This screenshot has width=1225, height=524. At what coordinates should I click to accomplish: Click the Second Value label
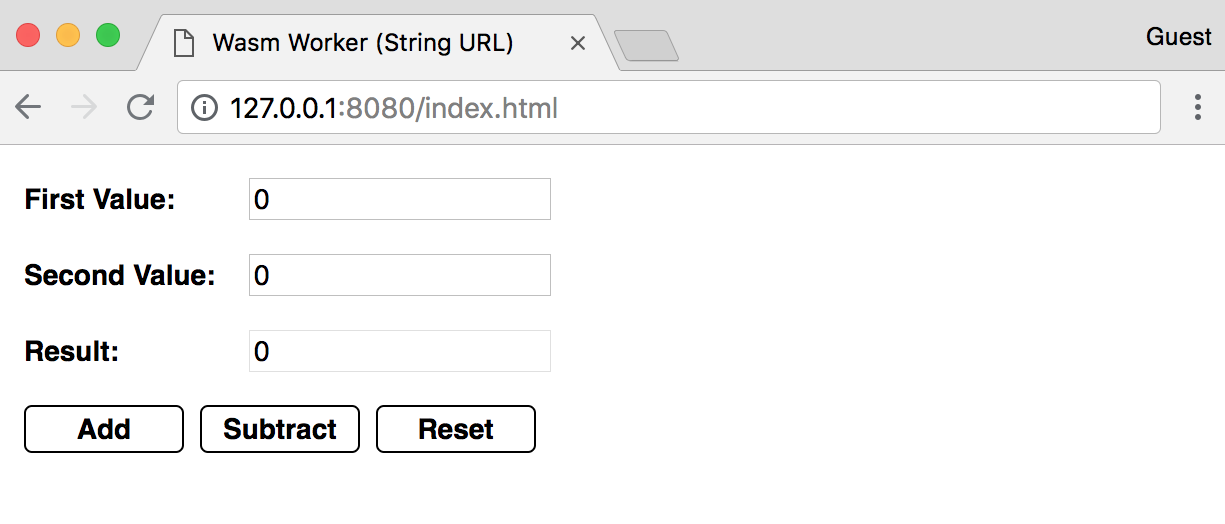[120, 275]
